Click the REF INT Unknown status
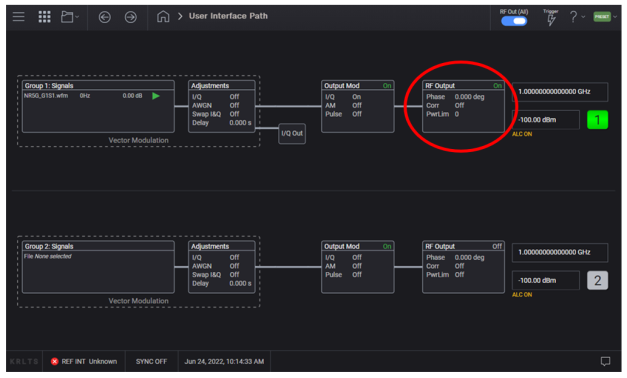627x378 pixels. click(84, 362)
